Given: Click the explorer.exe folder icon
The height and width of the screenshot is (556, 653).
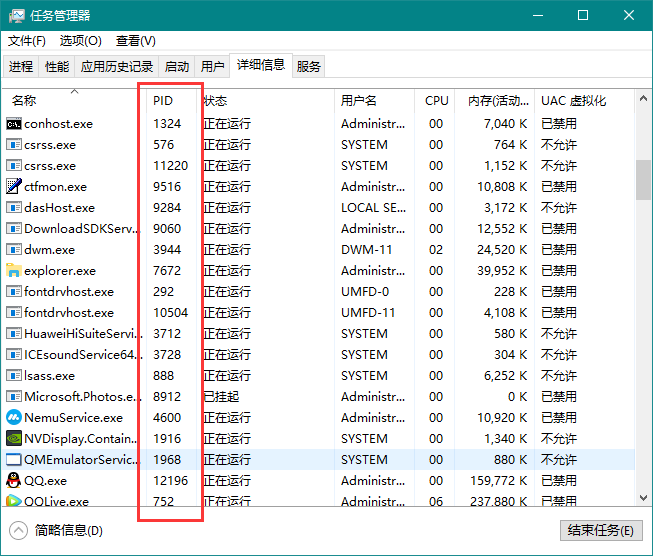Looking at the screenshot, I should 14,271.
